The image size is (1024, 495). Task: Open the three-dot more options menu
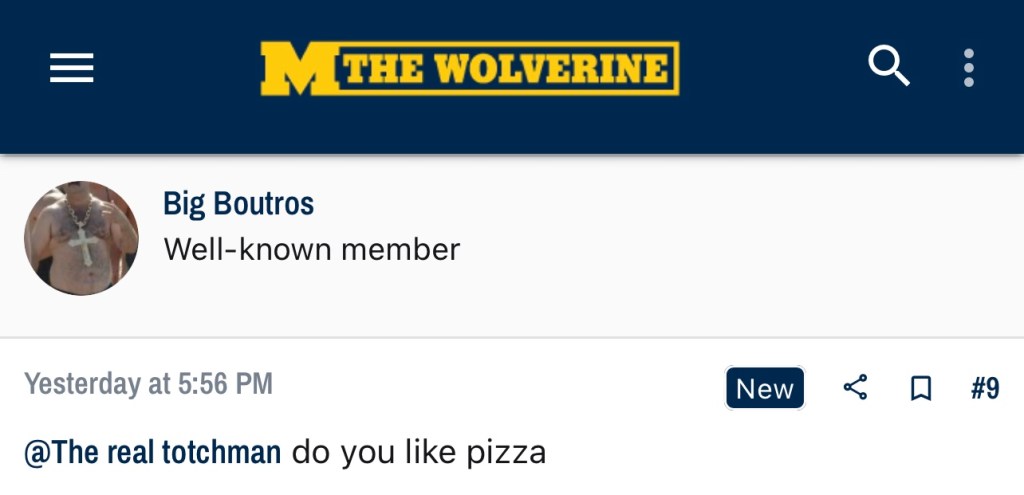coord(968,67)
